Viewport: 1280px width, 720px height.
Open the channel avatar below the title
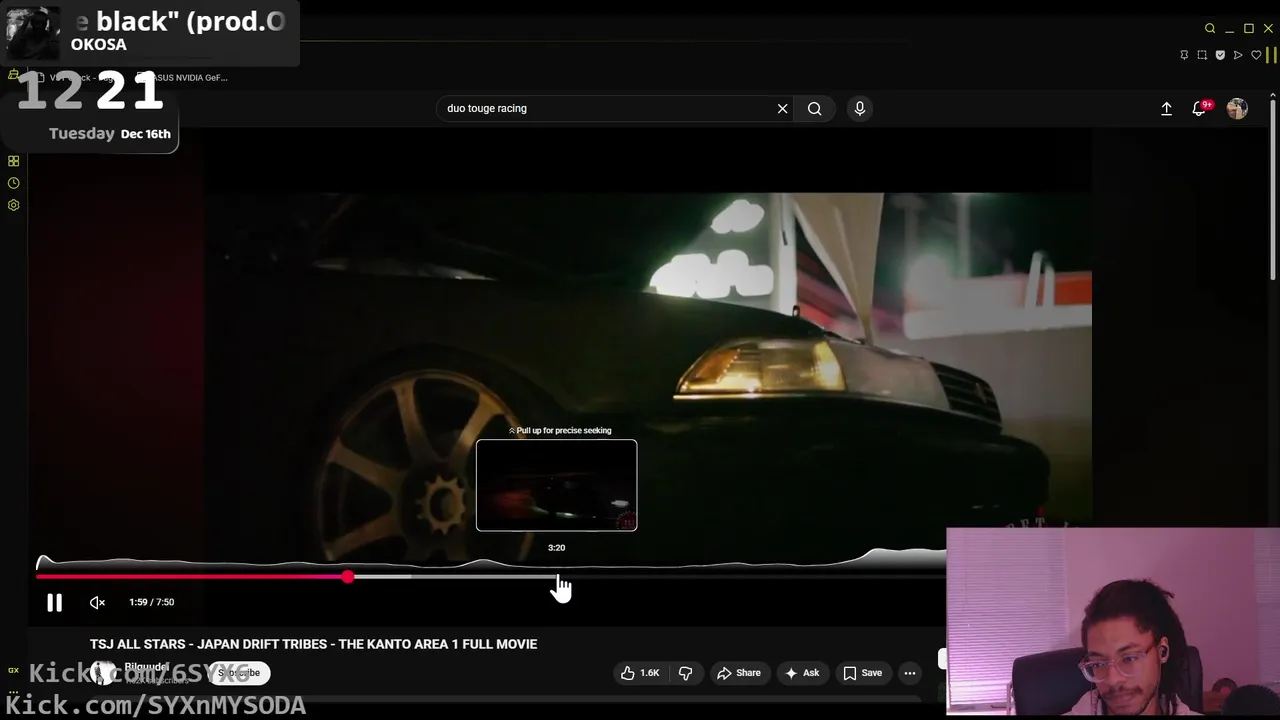(x=102, y=672)
